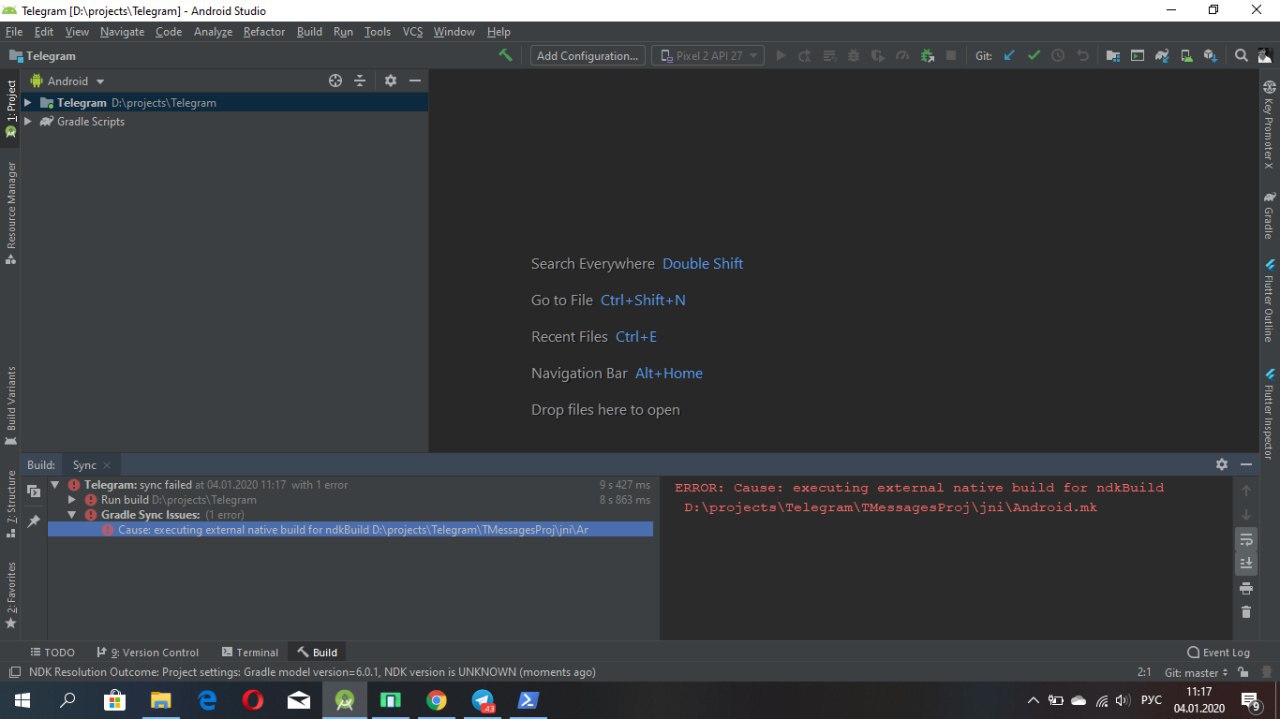This screenshot has width=1280, height=719.
Task: Click the user avatar icon in toolbar
Action: (1265, 56)
